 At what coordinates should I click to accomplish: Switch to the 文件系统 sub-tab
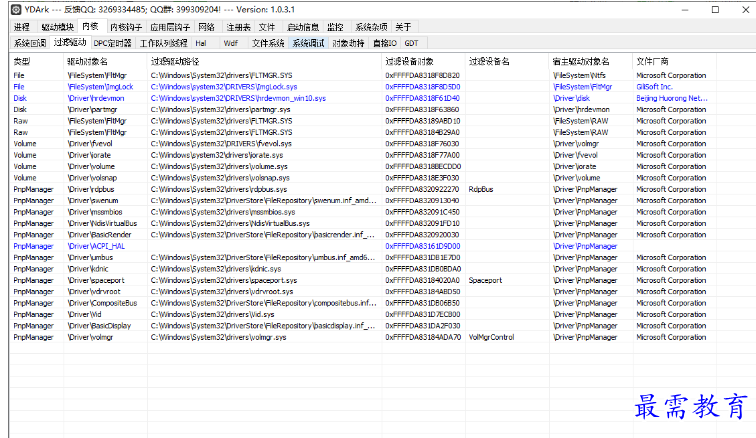tap(268, 43)
